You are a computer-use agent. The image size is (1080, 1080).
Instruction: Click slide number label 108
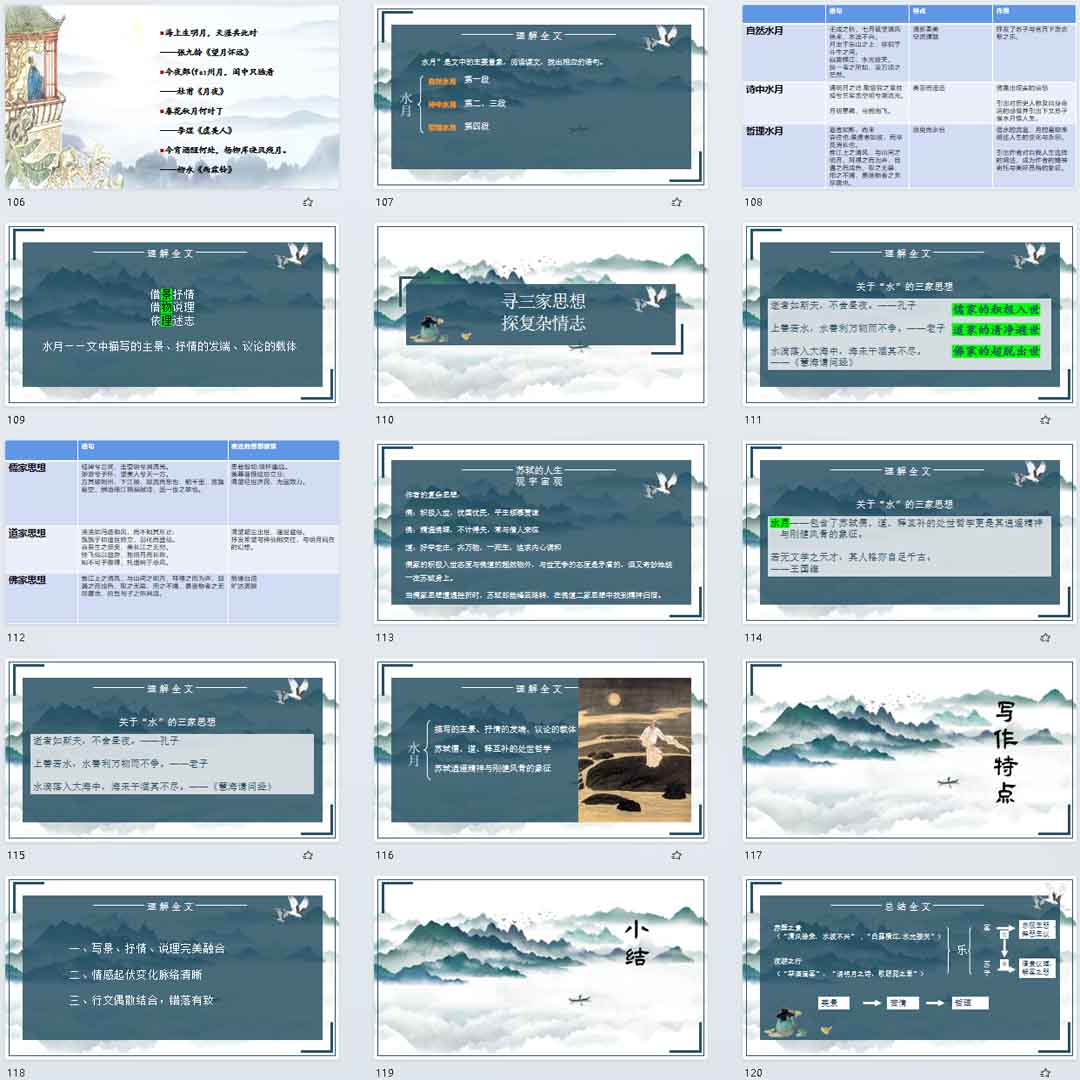click(753, 202)
